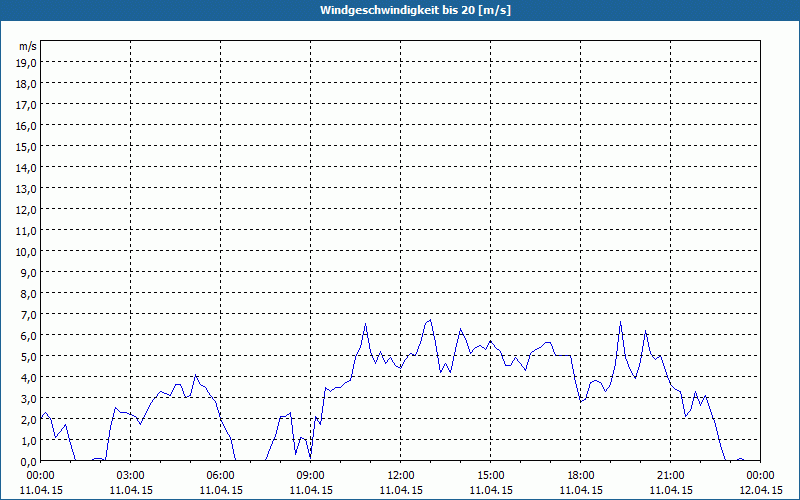This screenshot has width=800, height=500.
Task: Click the '17,0' y-axis label
Action: point(26,105)
